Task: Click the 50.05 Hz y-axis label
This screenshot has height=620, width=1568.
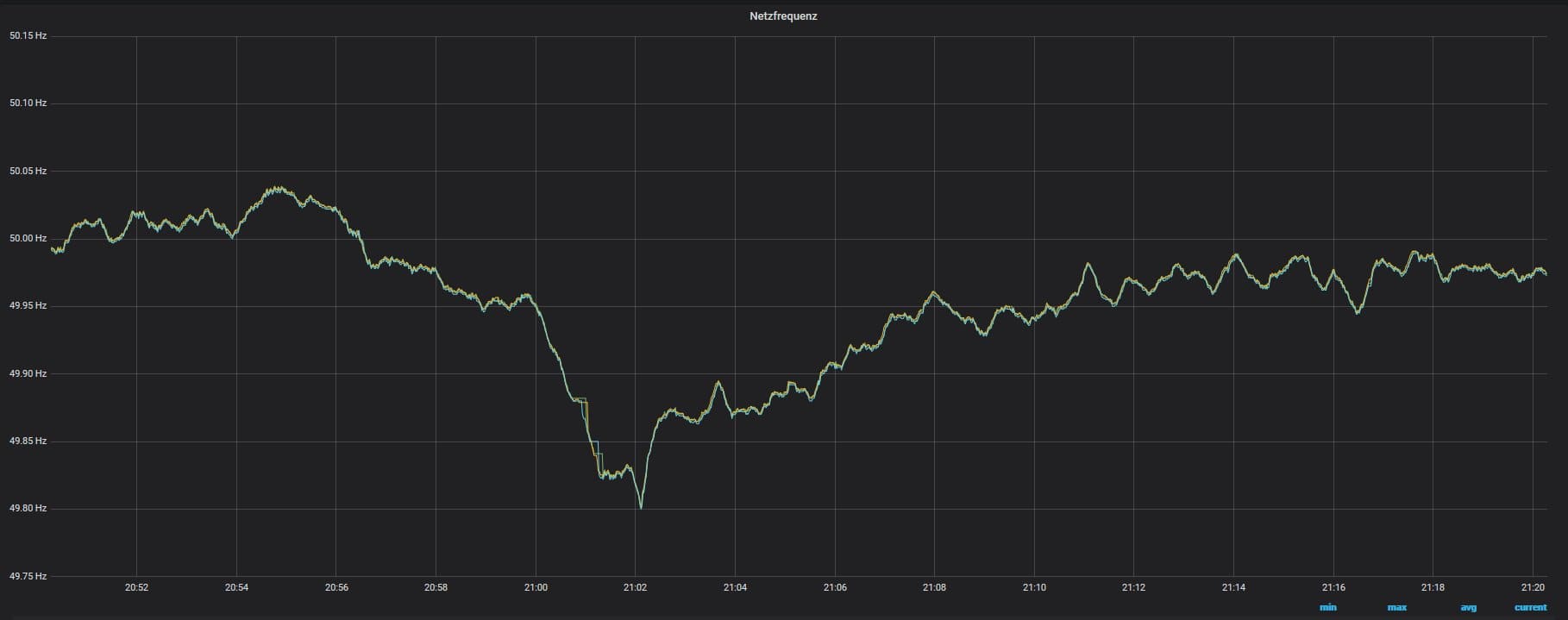Action: 28,172
